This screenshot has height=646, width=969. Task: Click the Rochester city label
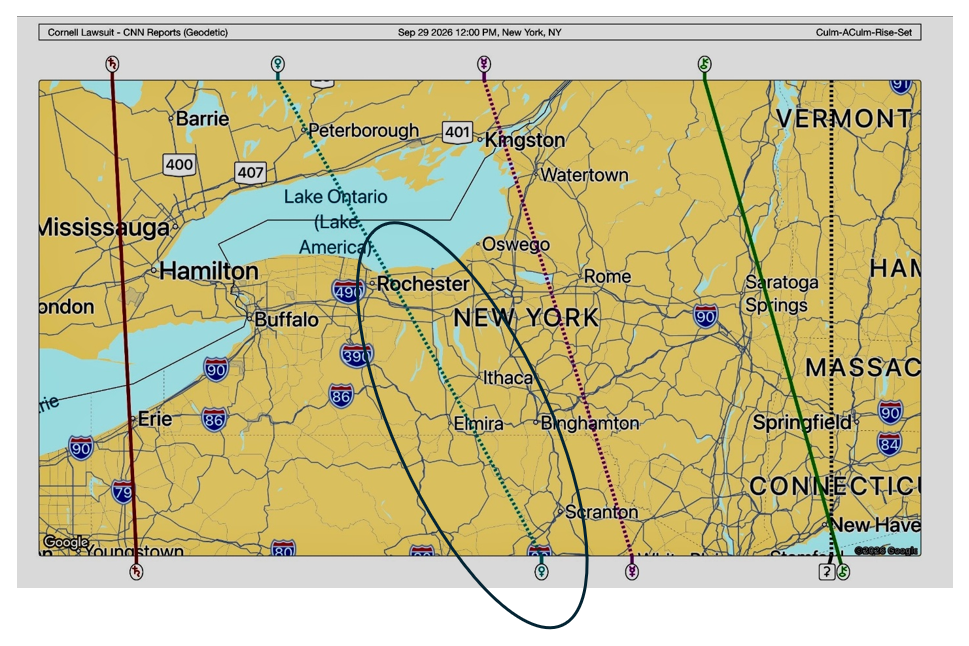click(423, 284)
